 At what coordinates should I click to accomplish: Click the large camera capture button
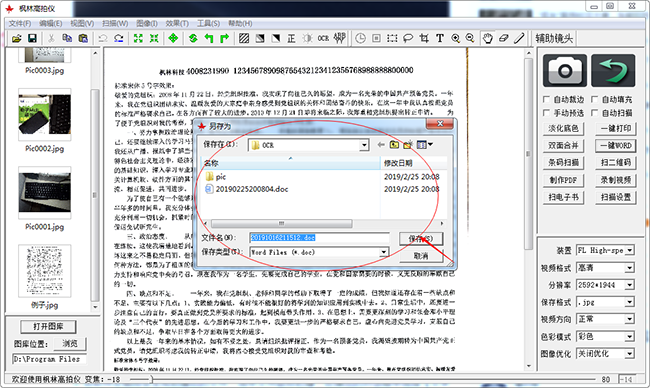[x=565, y=70]
